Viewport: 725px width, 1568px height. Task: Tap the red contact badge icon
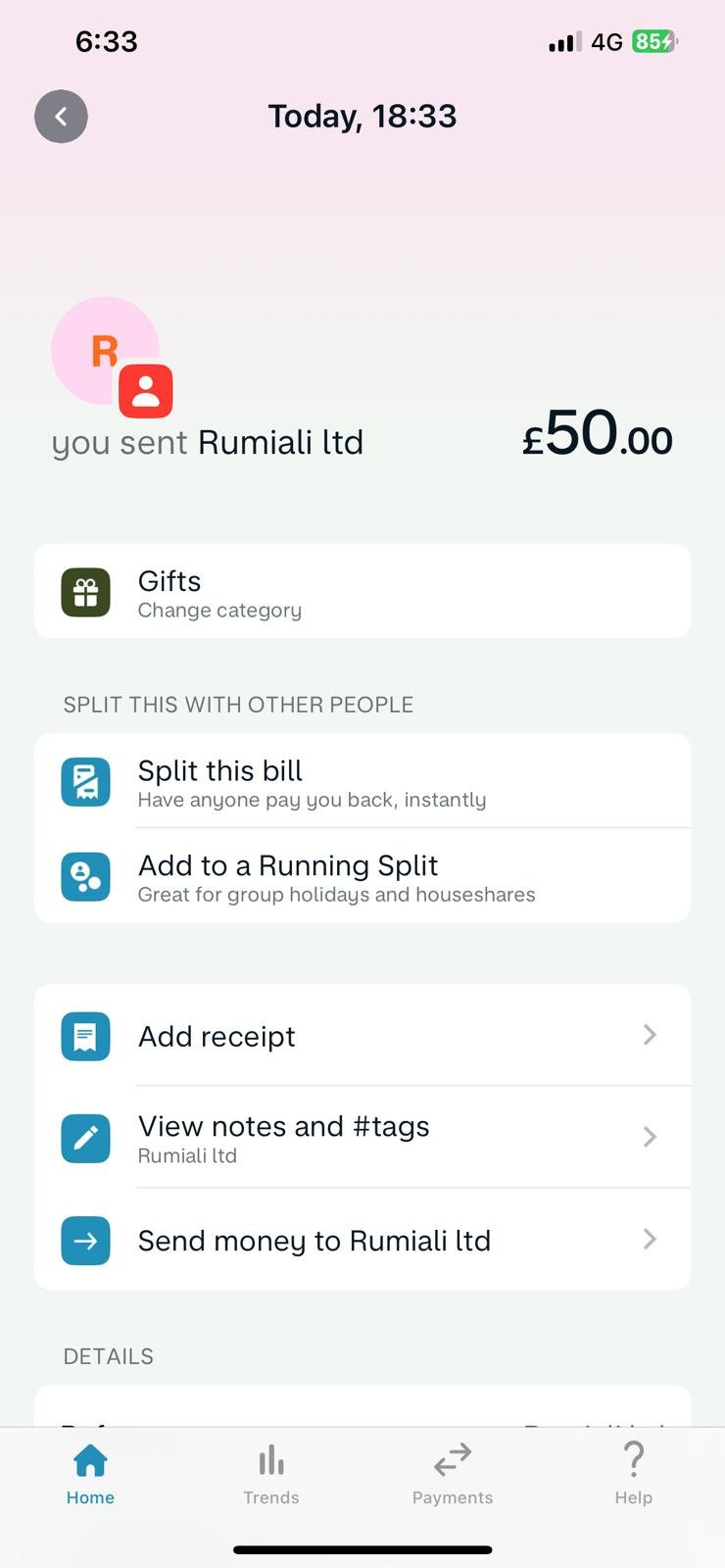[x=146, y=391]
